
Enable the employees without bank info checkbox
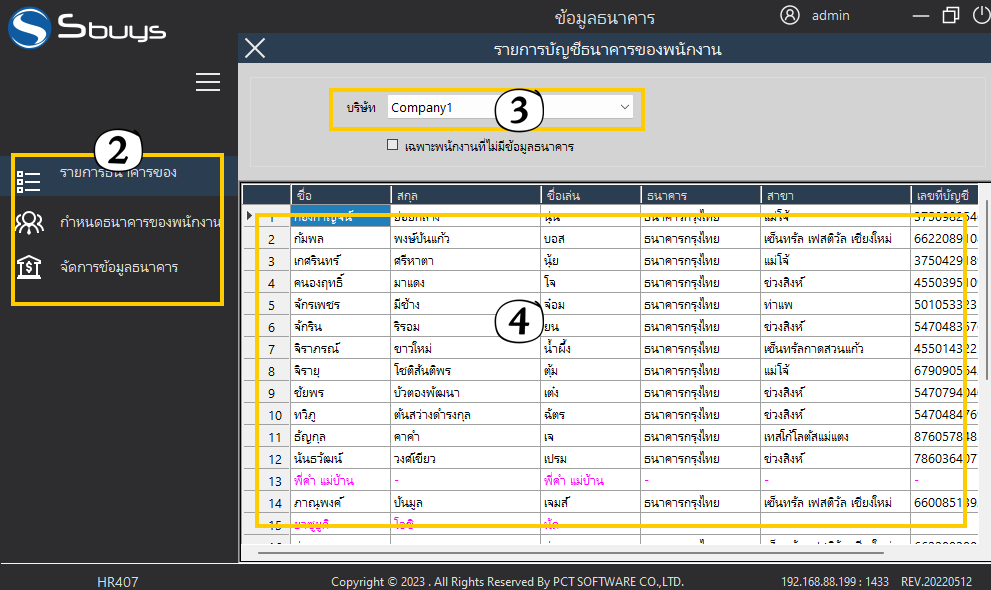pyautogui.click(x=393, y=145)
